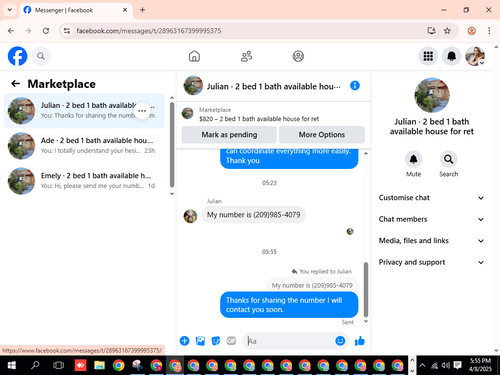Open the Groups icon in top navigation
This screenshot has height=375, width=500.
click(x=298, y=56)
